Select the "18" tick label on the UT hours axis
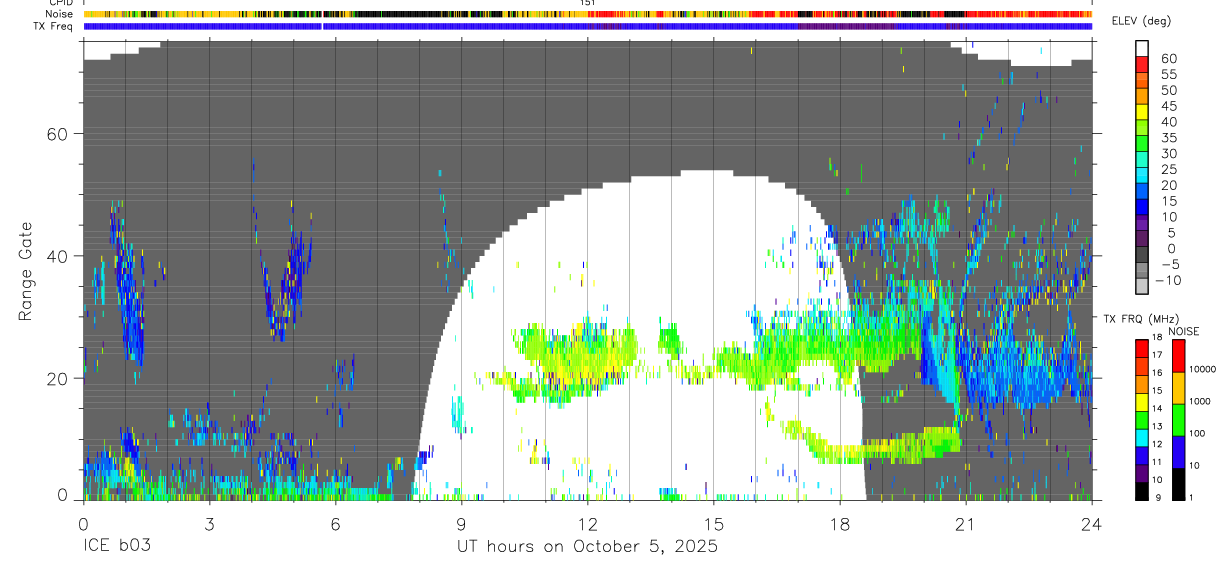 coord(839,523)
